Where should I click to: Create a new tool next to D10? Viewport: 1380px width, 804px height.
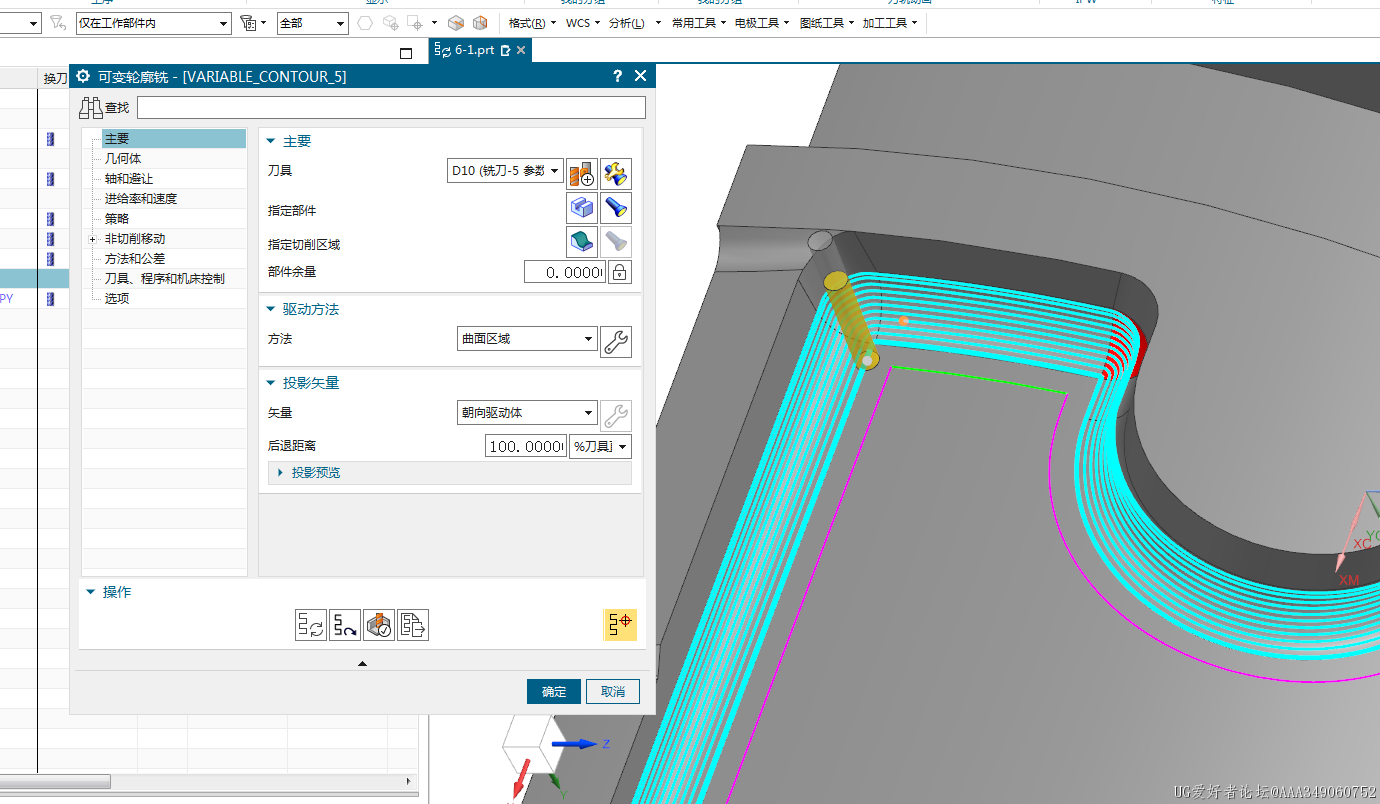click(582, 173)
